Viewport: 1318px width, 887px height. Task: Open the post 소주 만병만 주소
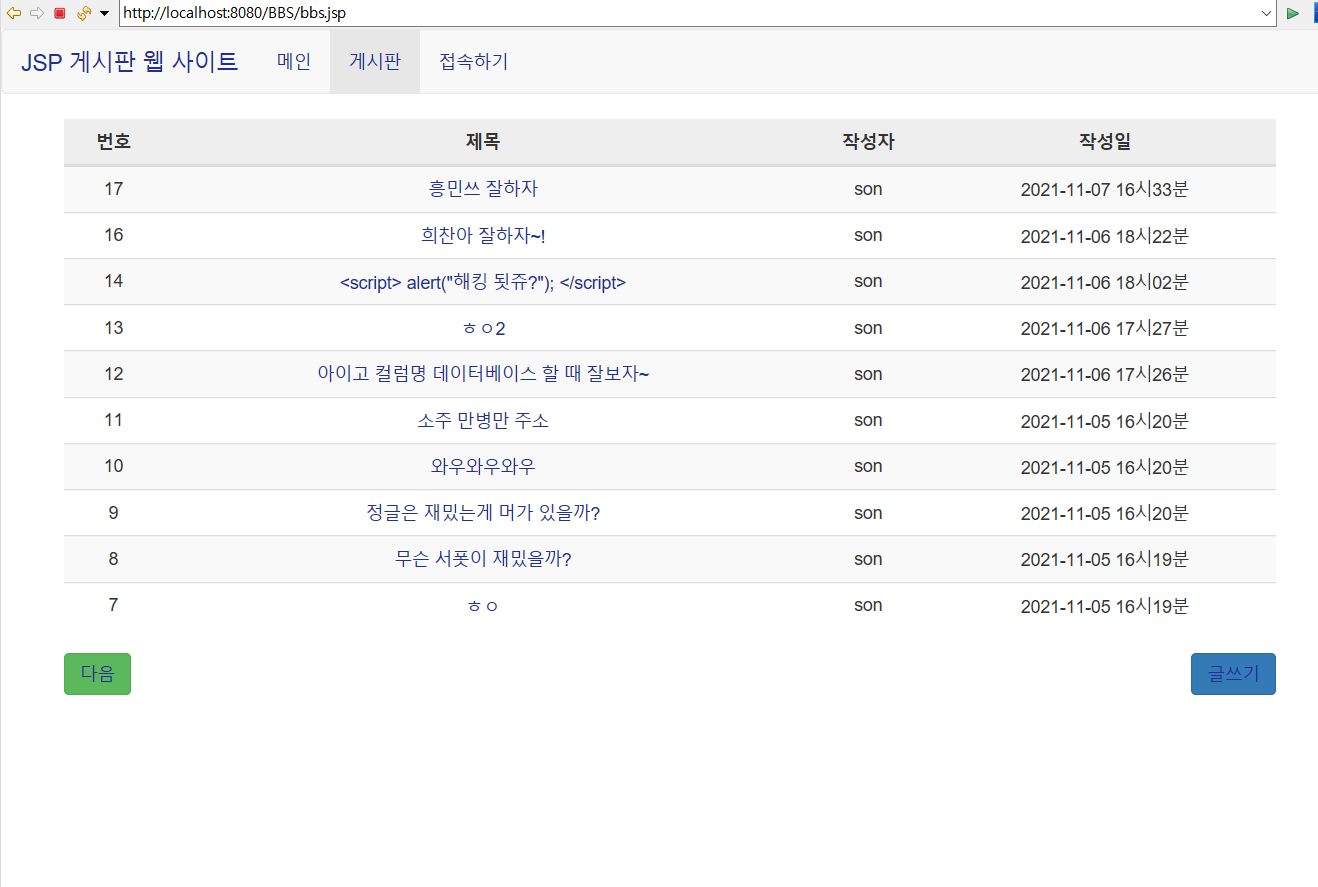pyautogui.click(x=484, y=420)
